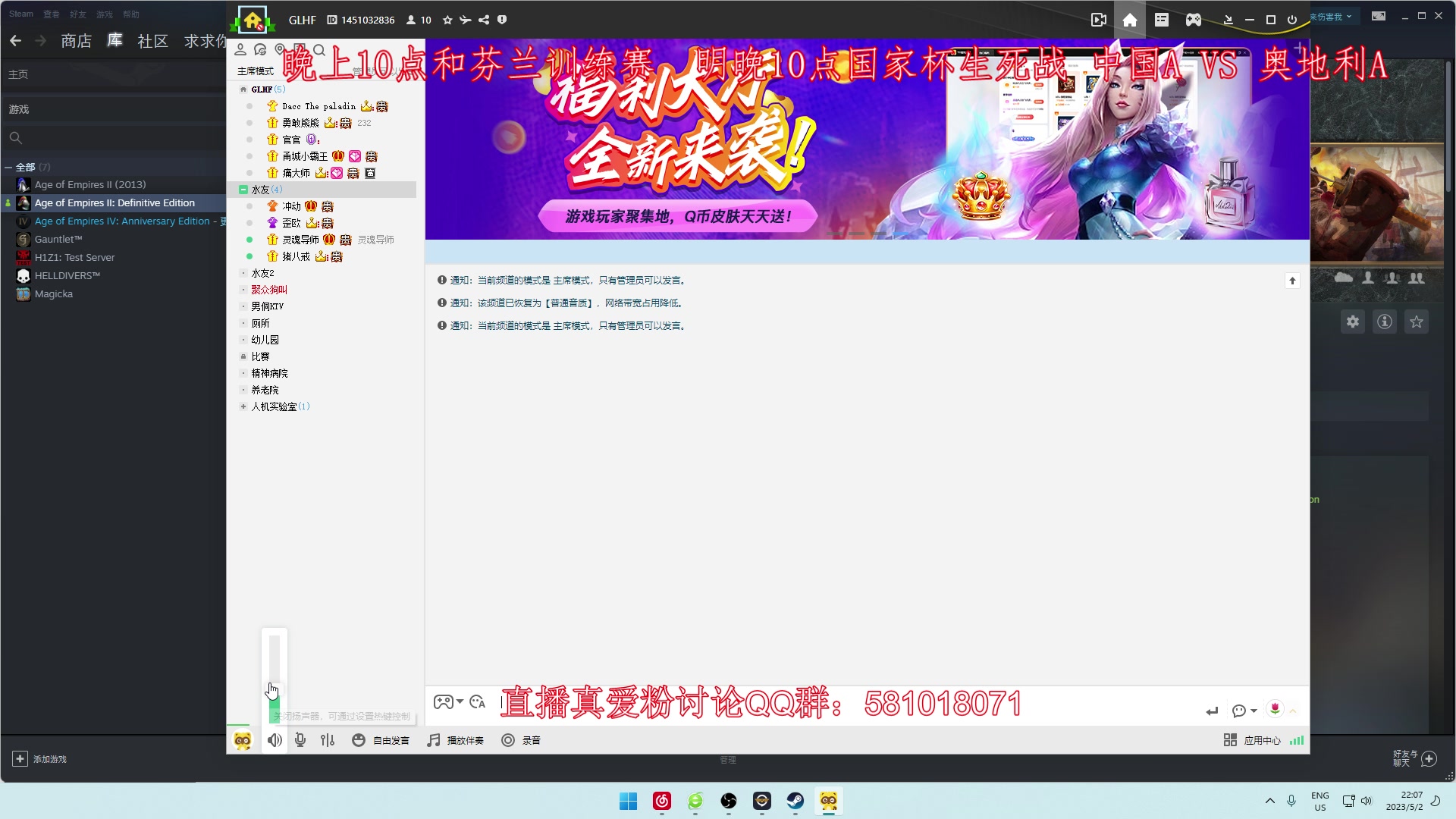This screenshot has height=819, width=1456.
Task: Open the Steam settings gear icon
Action: pos(1353,322)
